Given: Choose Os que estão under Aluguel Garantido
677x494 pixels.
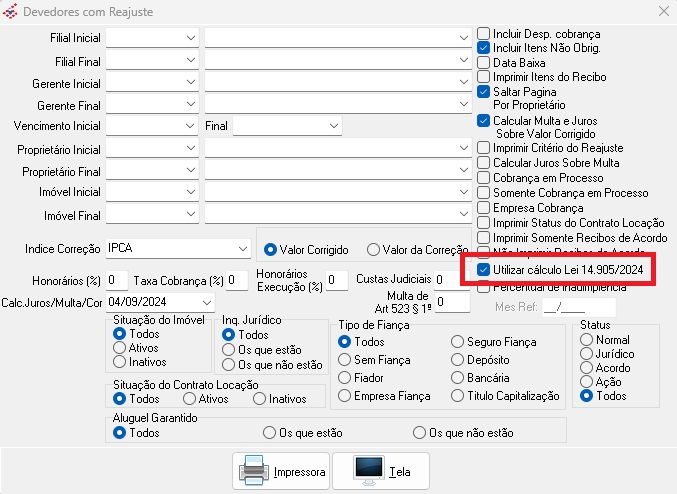Looking at the screenshot, I should coord(268,433).
